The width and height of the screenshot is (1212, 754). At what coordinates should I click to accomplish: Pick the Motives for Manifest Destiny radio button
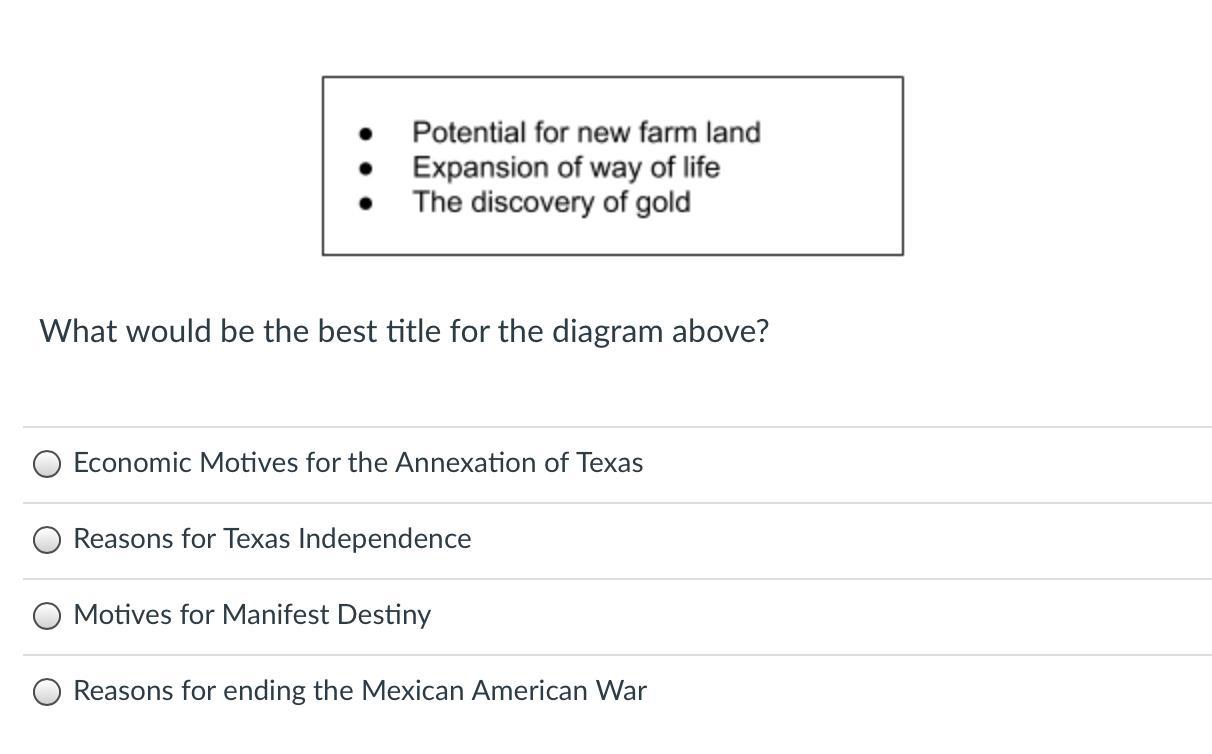tap(47, 616)
